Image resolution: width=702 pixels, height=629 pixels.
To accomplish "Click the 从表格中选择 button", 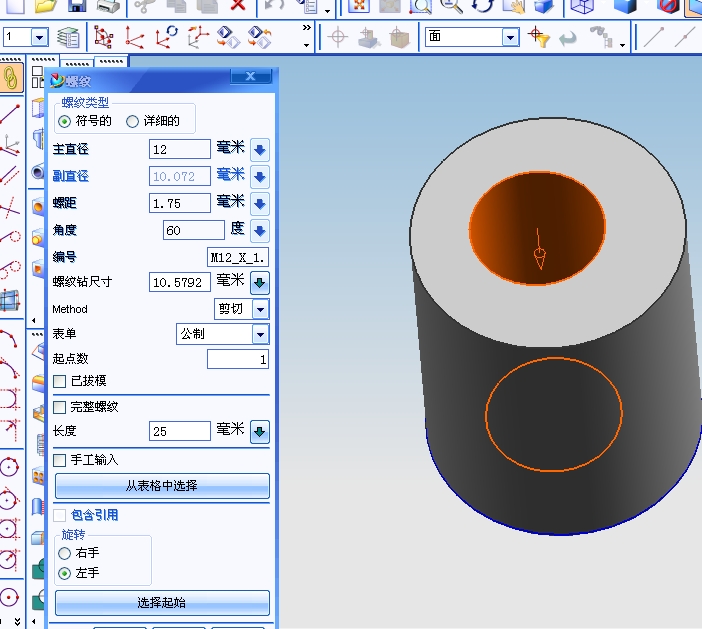I will click(x=162, y=486).
